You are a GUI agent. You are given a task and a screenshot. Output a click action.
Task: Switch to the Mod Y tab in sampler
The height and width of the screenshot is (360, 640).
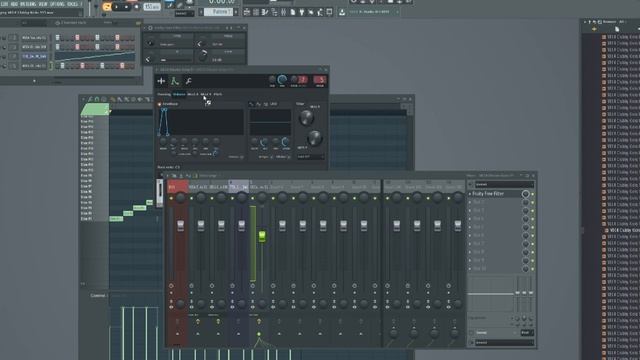pos(206,94)
